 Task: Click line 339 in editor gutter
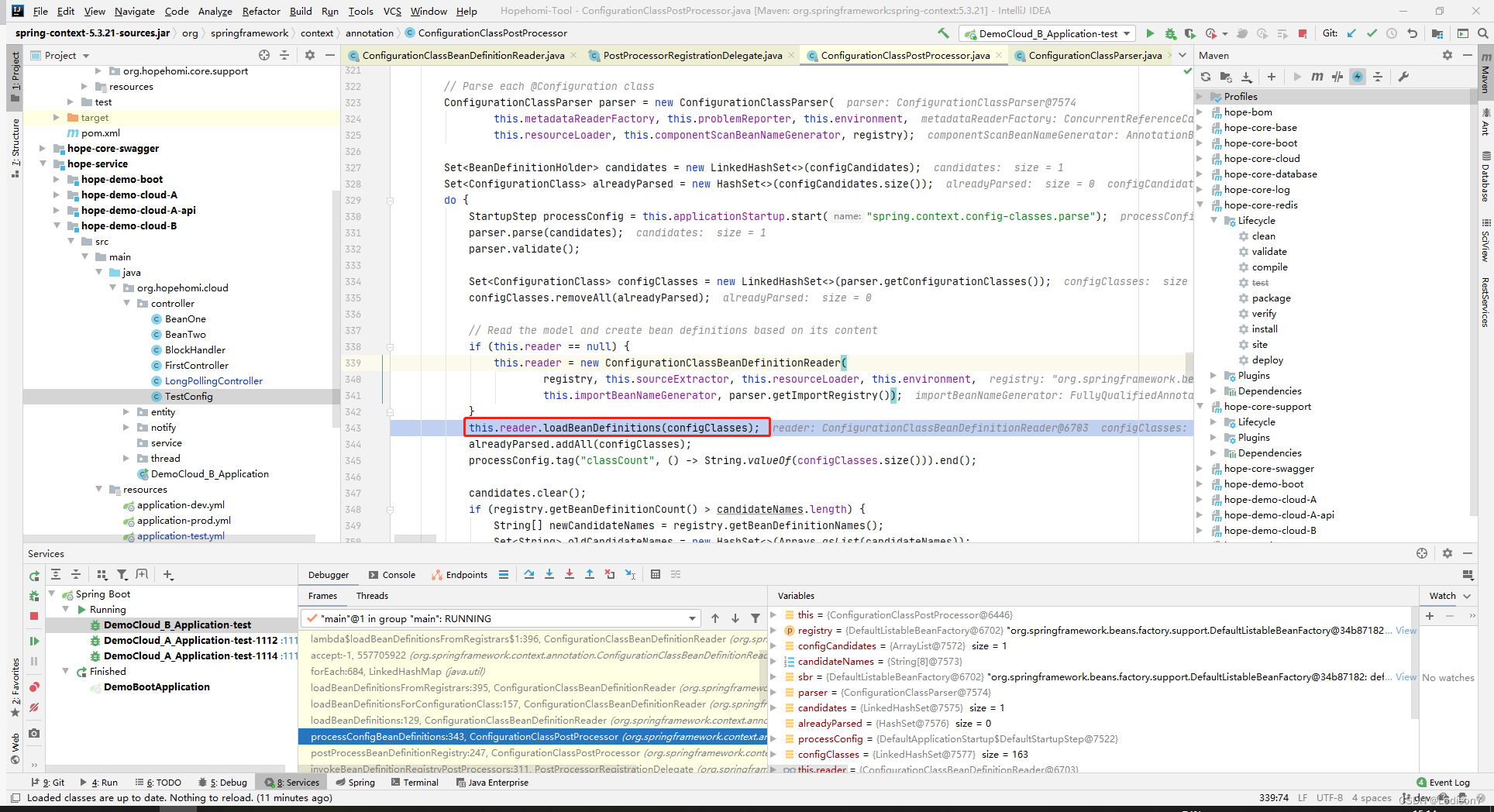coord(353,363)
